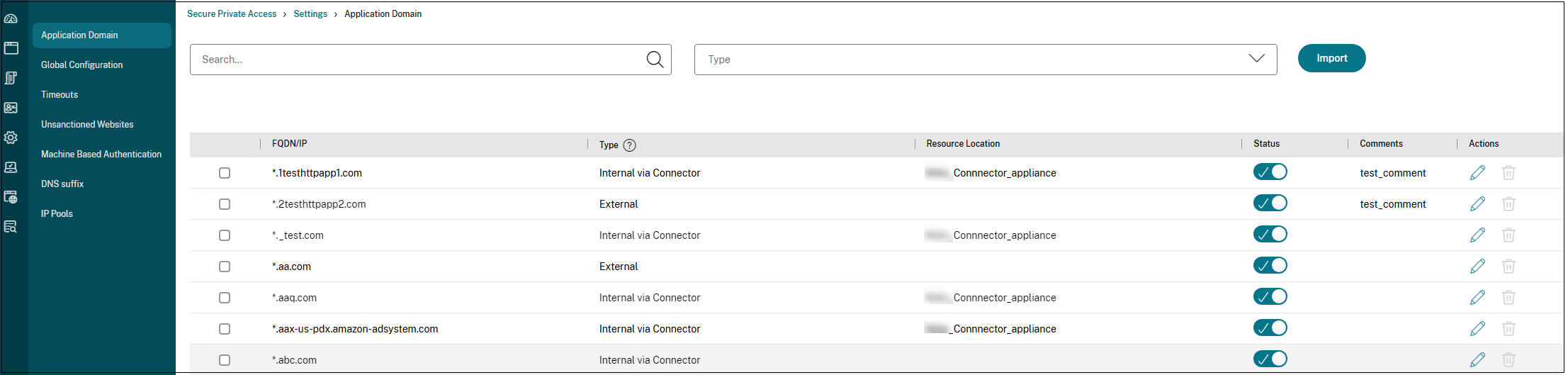This screenshot has height=375, width=1568.
Task: Click the search magnifier icon
Action: click(x=655, y=60)
